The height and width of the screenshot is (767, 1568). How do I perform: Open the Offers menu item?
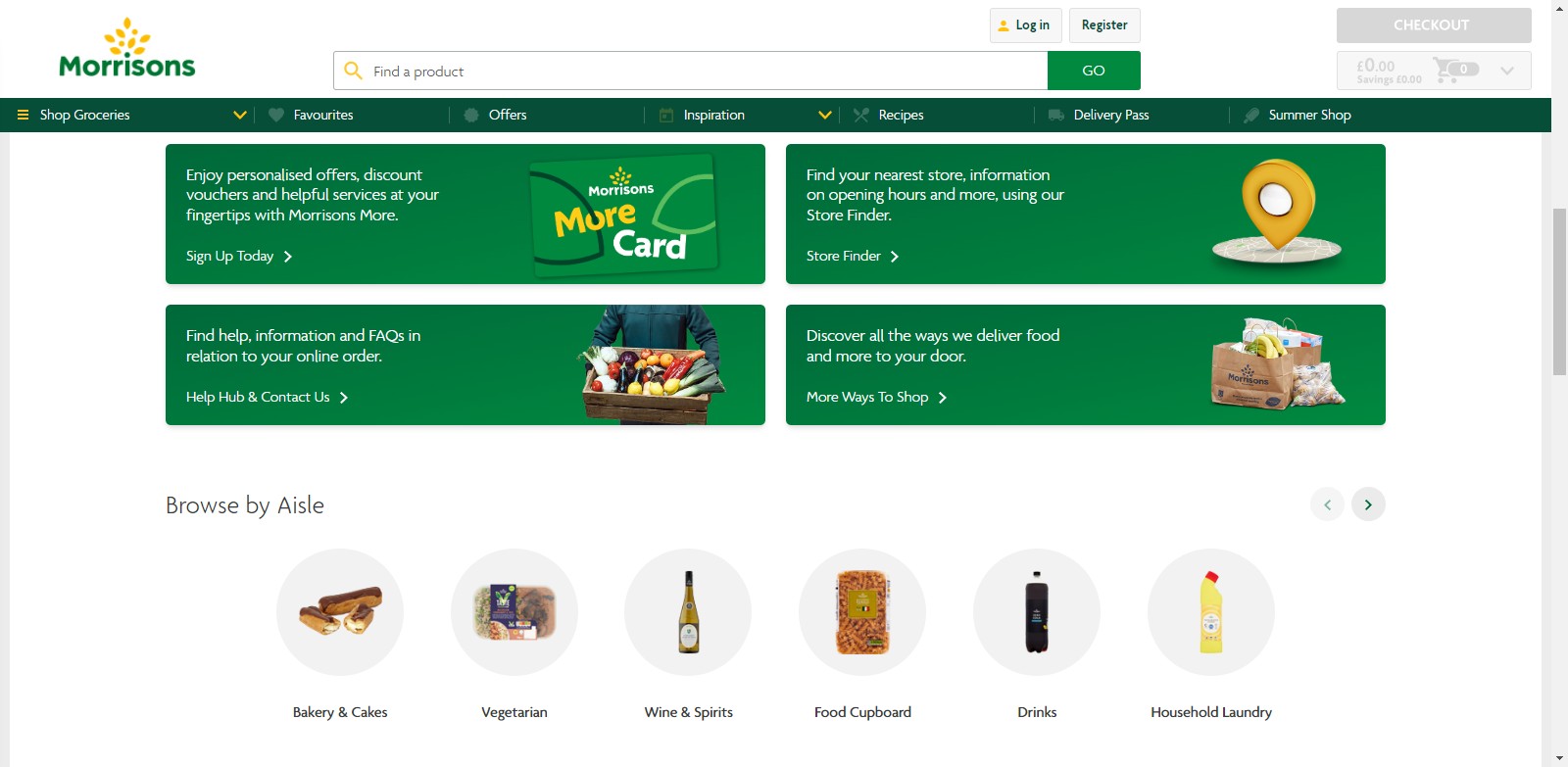[x=507, y=115]
